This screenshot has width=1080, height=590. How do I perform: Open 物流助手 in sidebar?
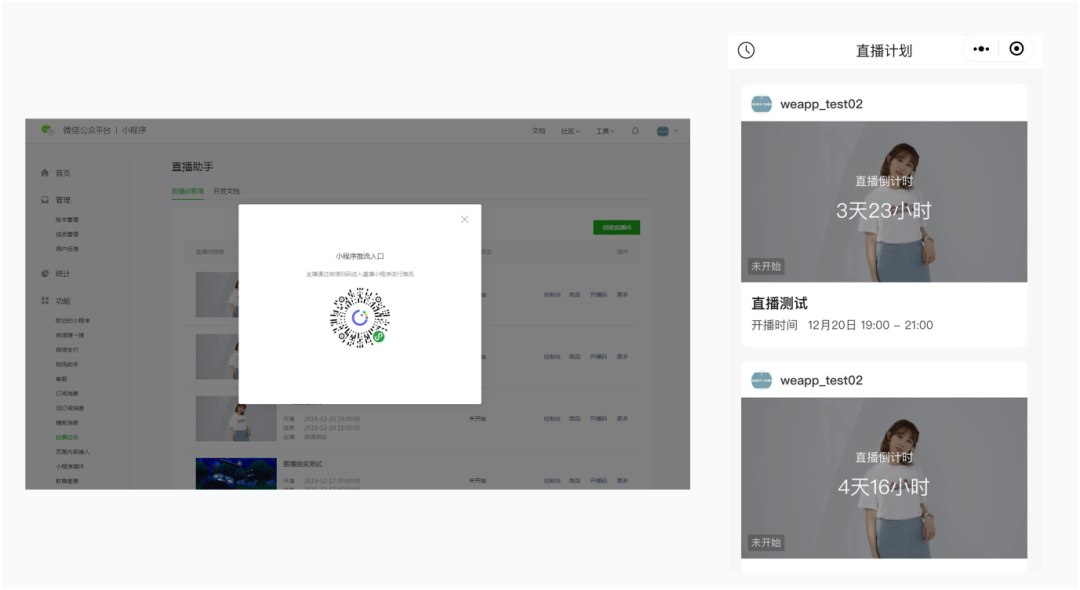[x=67, y=364]
